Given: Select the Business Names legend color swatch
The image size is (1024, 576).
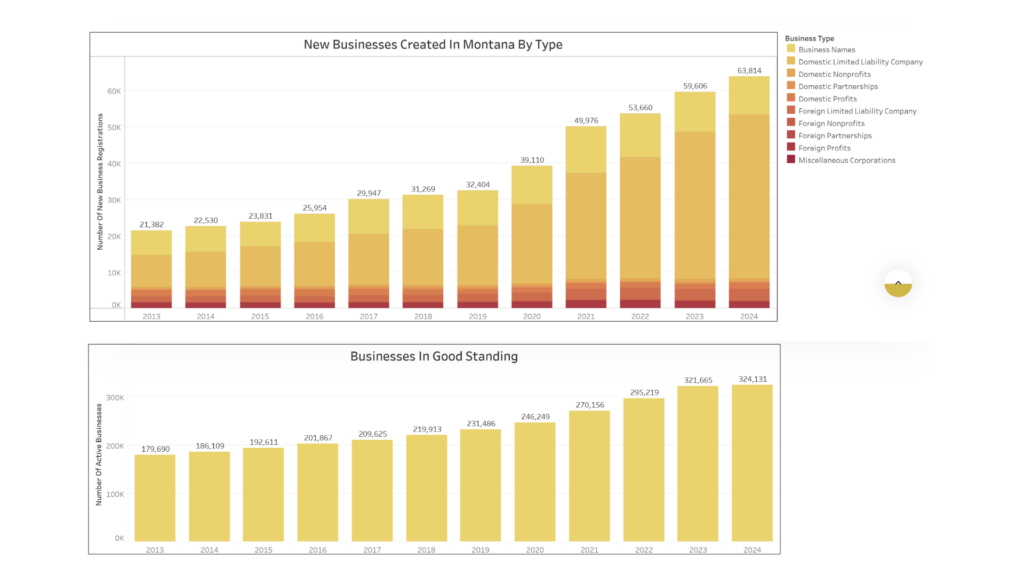Looking at the screenshot, I should (791, 49).
